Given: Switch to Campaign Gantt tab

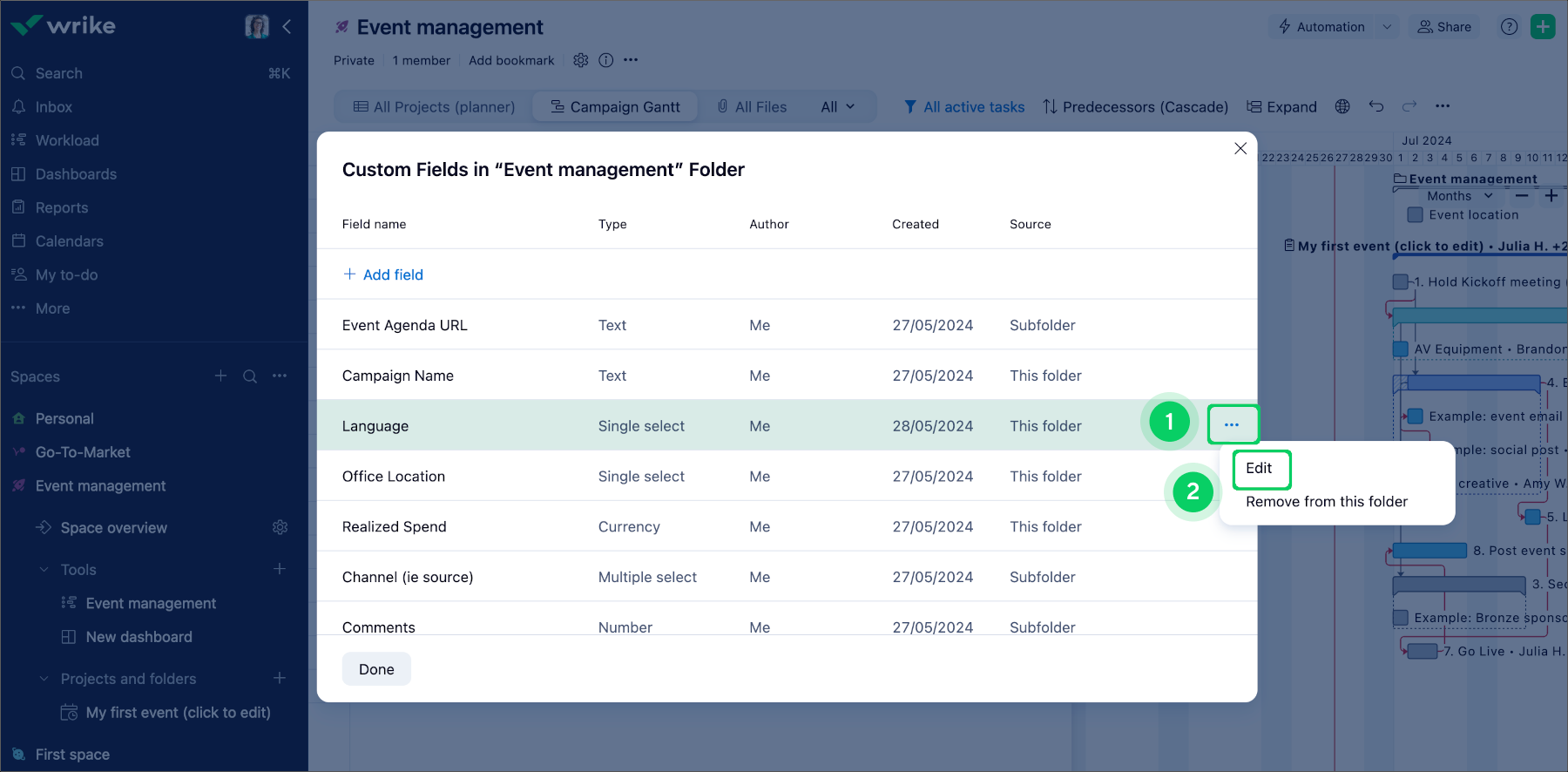Looking at the screenshot, I should pyautogui.click(x=615, y=107).
